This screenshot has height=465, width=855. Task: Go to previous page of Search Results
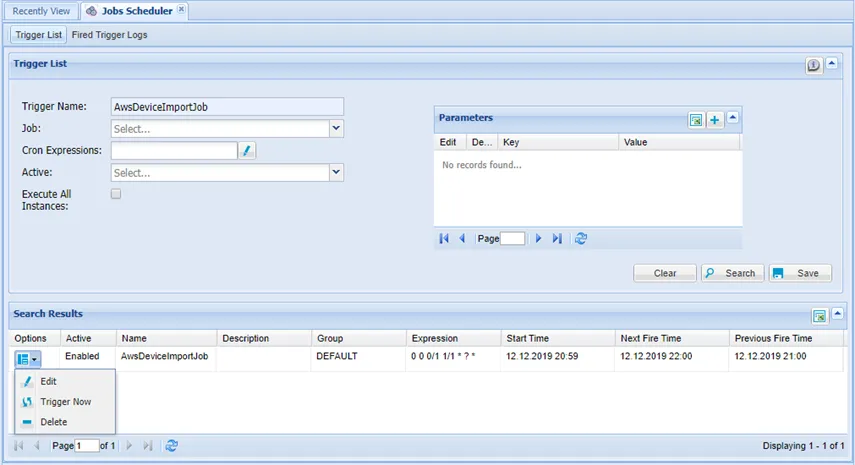pos(37,445)
